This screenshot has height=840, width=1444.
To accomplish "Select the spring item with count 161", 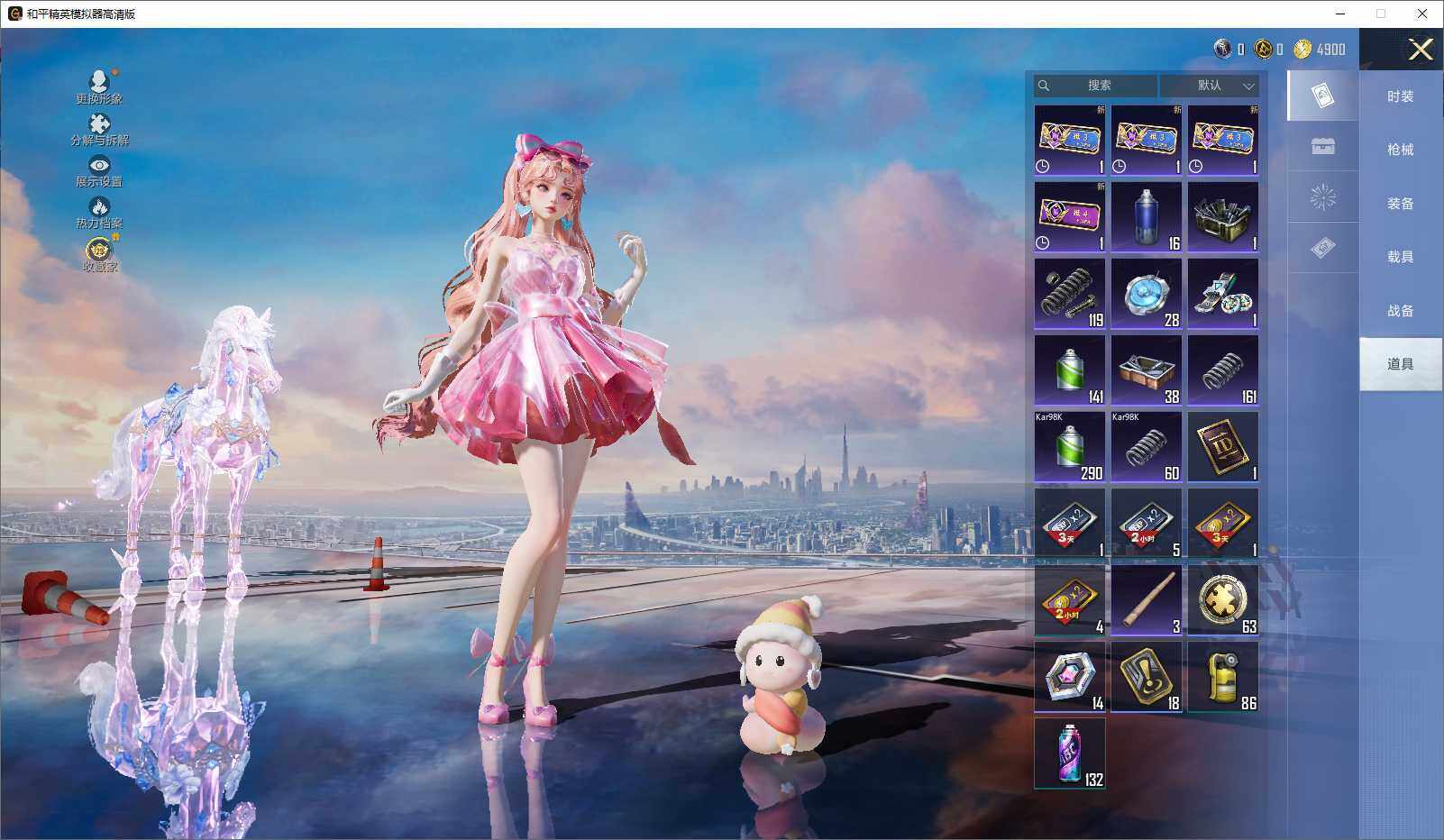I will pos(1223,370).
